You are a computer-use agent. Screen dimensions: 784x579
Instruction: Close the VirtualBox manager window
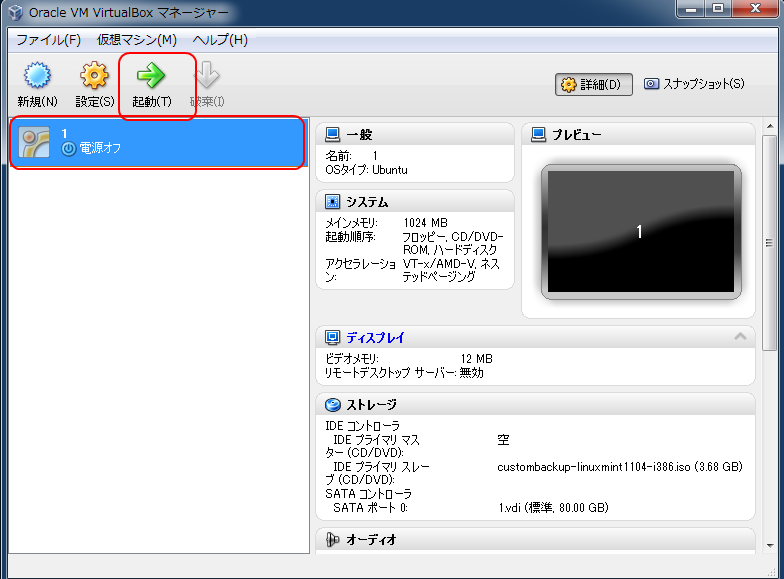click(755, 9)
